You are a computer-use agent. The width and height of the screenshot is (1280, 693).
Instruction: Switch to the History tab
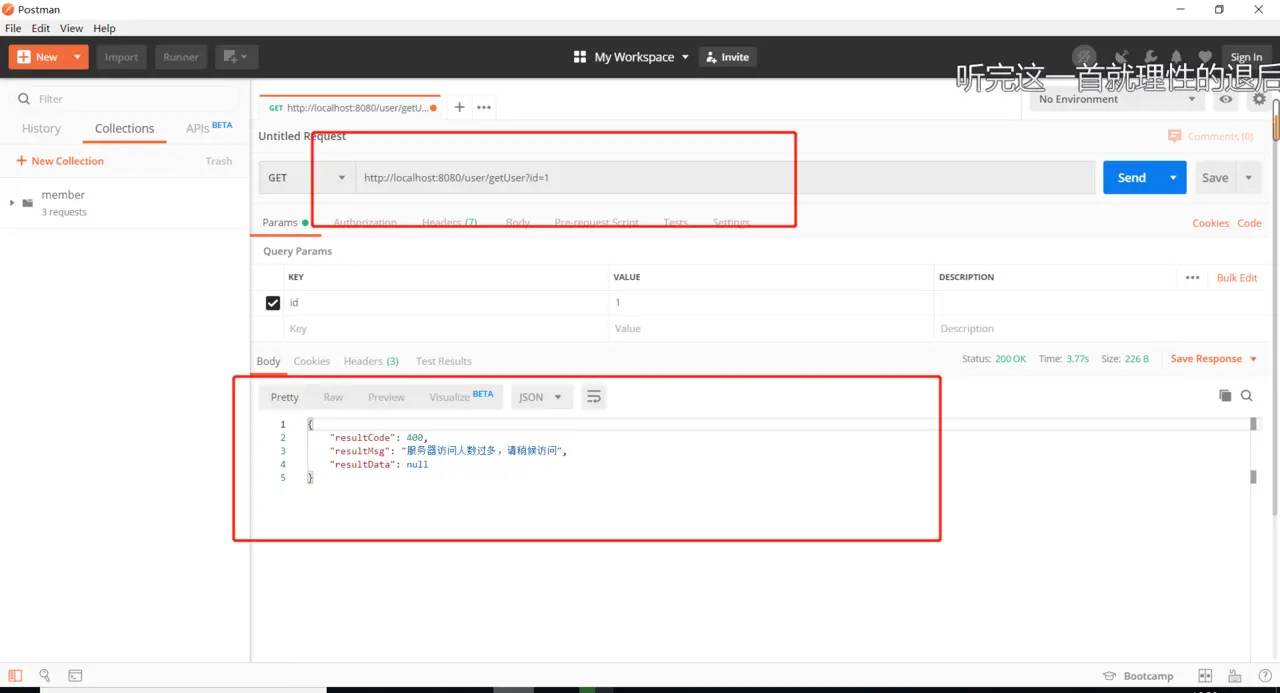(41, 128)
